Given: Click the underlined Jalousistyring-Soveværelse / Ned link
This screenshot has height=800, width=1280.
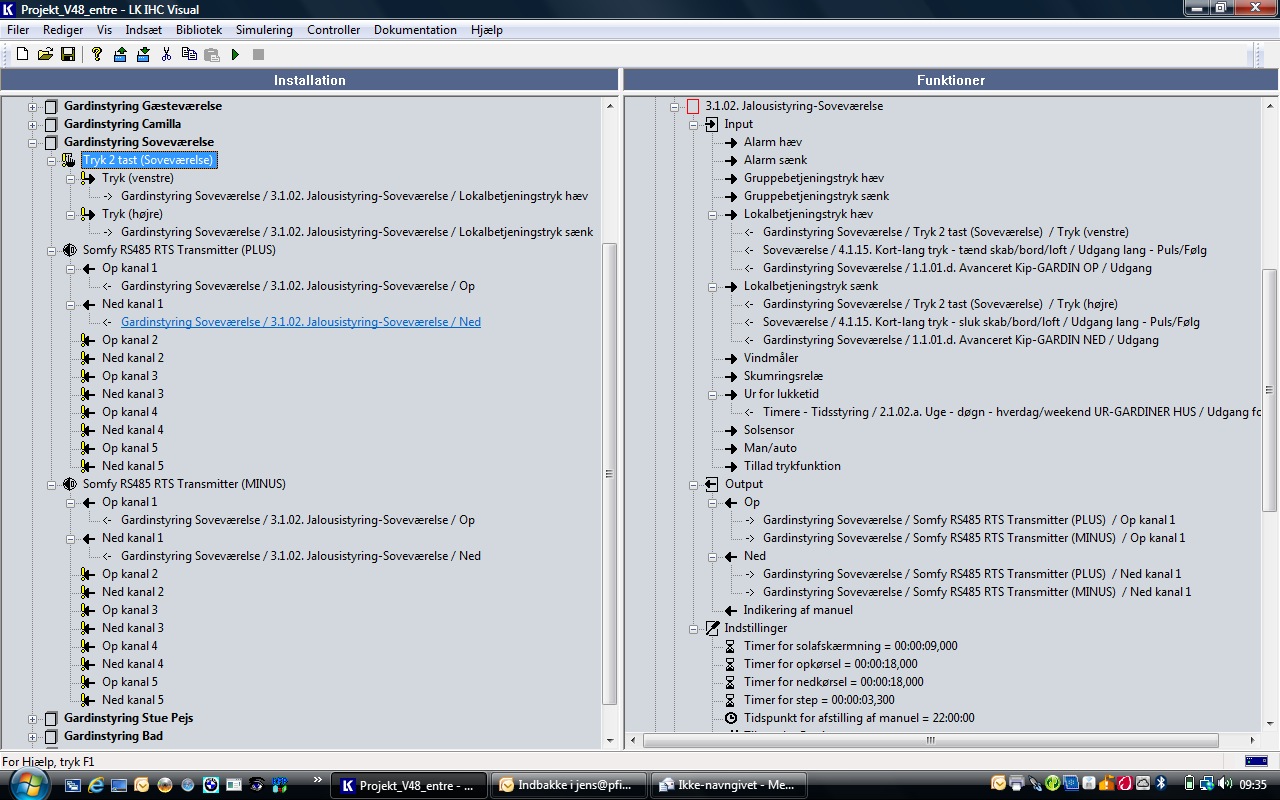Looking at the screenshot, I should (x=300, y=322).
